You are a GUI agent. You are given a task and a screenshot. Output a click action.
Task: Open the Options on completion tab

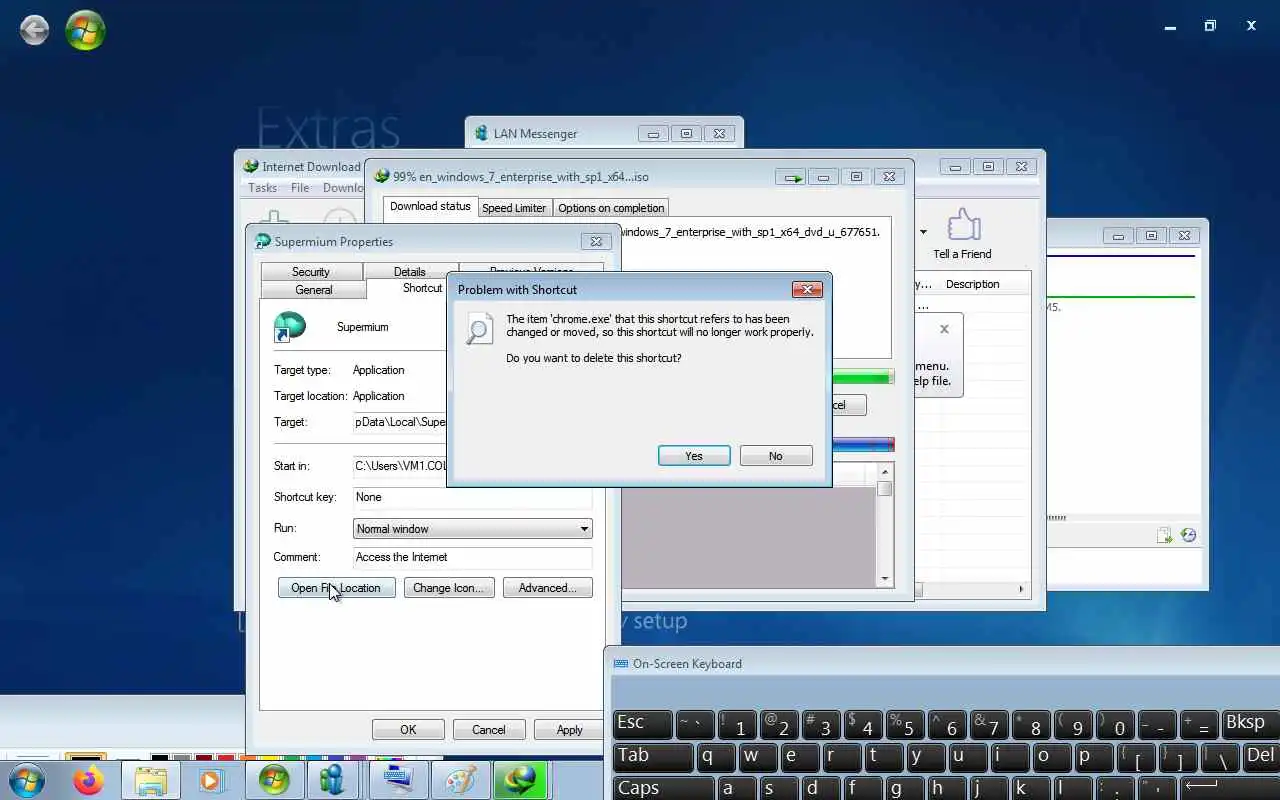(611, 208)
